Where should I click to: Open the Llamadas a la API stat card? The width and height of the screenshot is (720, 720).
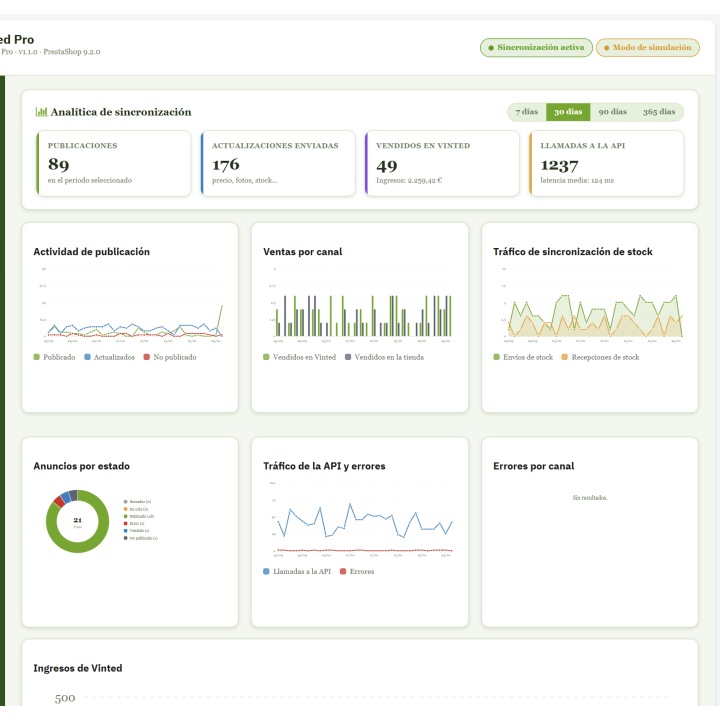[x=607, y=163]
